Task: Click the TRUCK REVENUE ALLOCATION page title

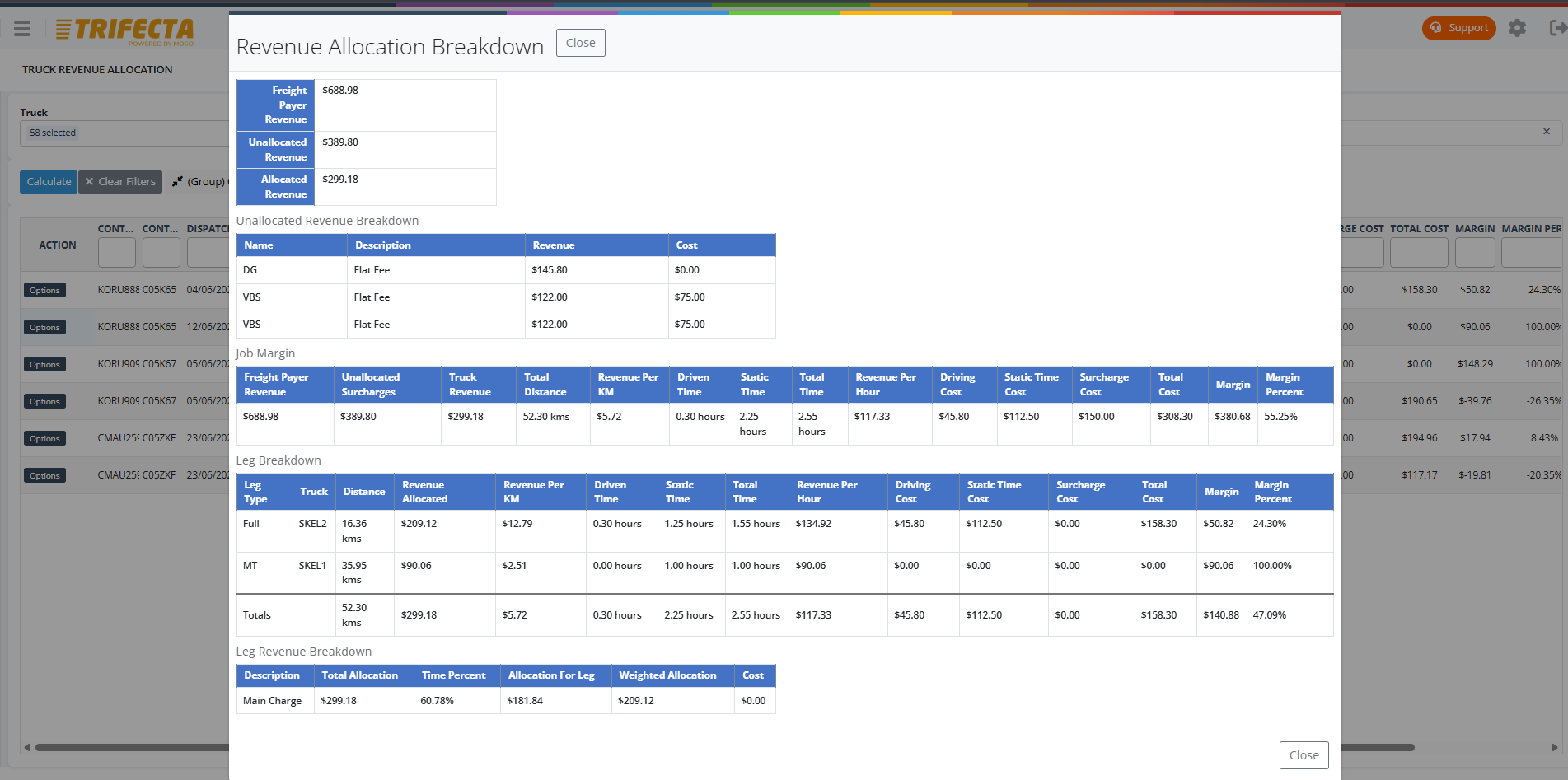Action: click(x=97, y=70)
